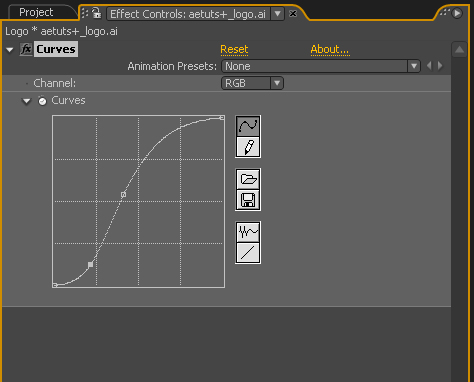Open the Animation Presets None dropdown

320,66
